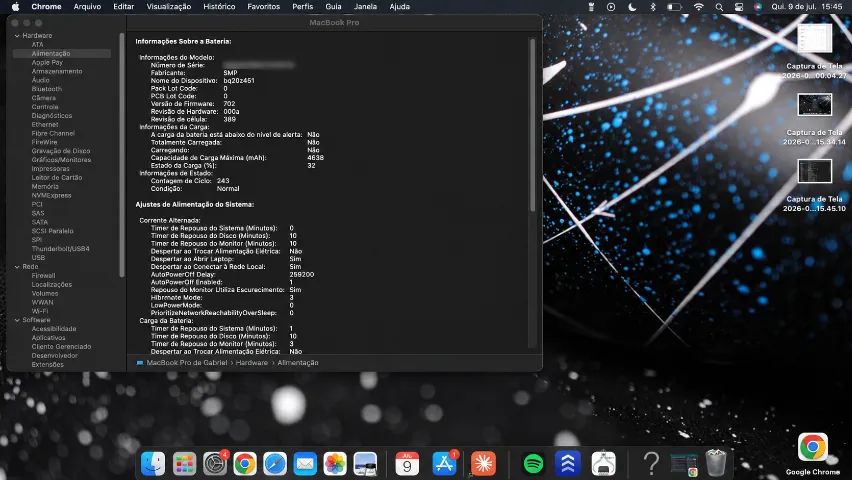
Task: Collapse the Hardware section in the sidebar
Action: pyautogui.click(x=17, y=36)
